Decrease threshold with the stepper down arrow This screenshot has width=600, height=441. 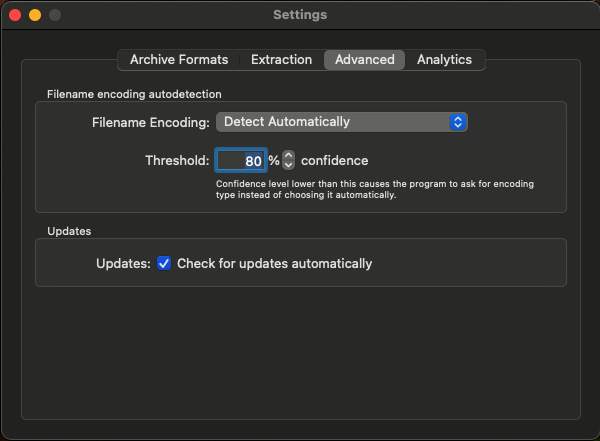288,165
